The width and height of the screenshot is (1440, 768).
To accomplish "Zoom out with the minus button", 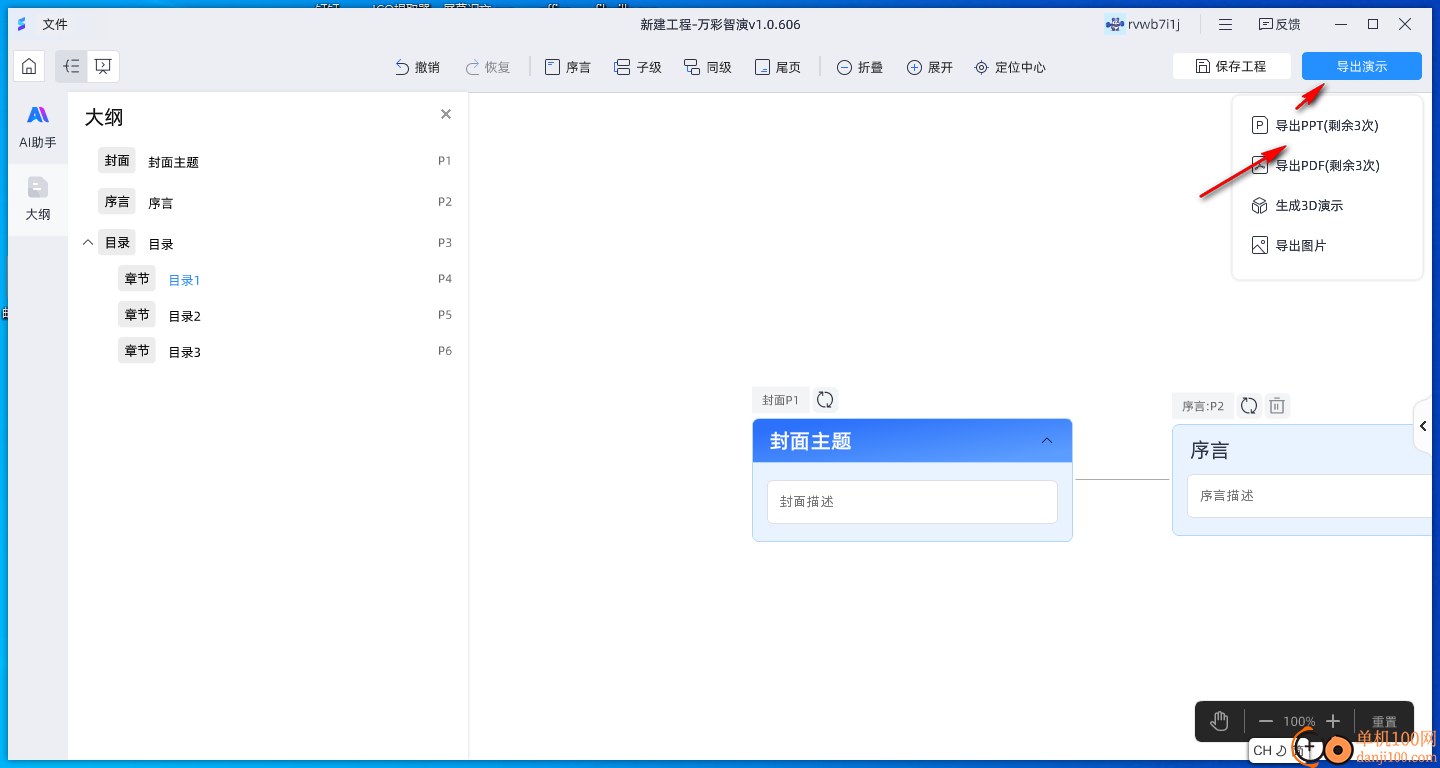I will [1266, 721].
